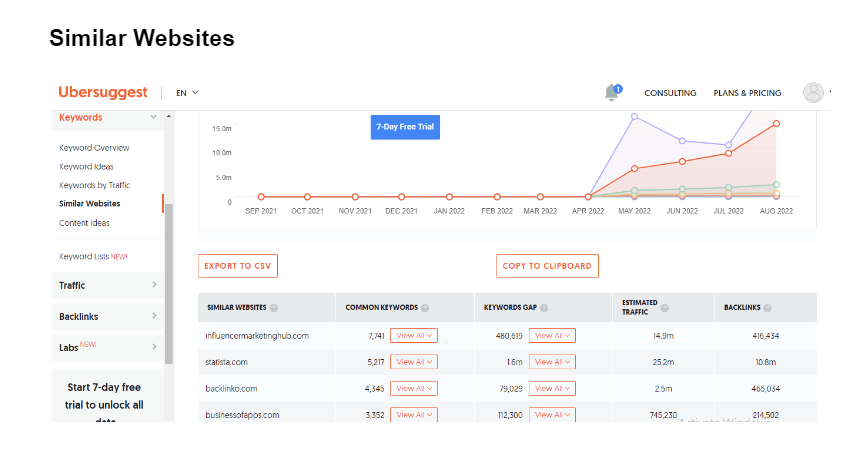Click keywords gap value 480,619
The height and width of the screenshot is (466, 860).
click(x=509, y=336)
